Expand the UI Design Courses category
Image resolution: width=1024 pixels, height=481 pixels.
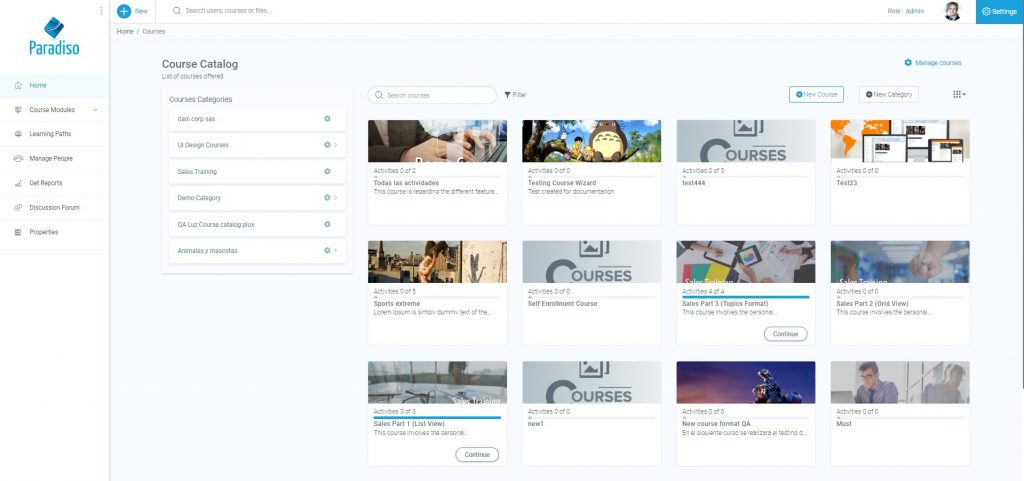pos(335,146)
